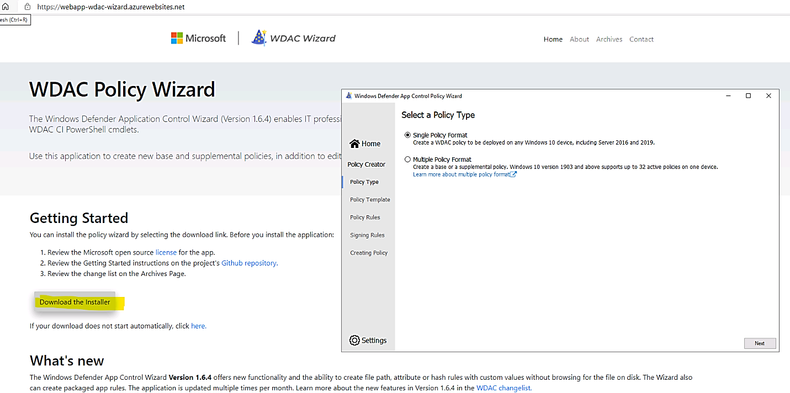
Task: Go to Creating Policy step in sidebar
Action: click(369, 253)
